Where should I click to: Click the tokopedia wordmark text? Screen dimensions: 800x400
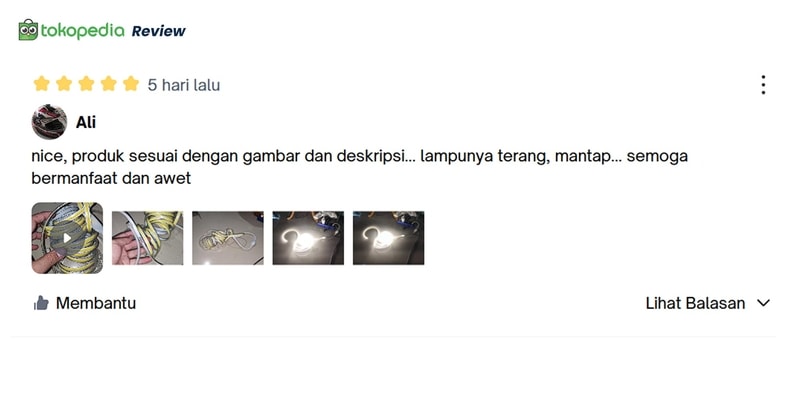(82, 31)
